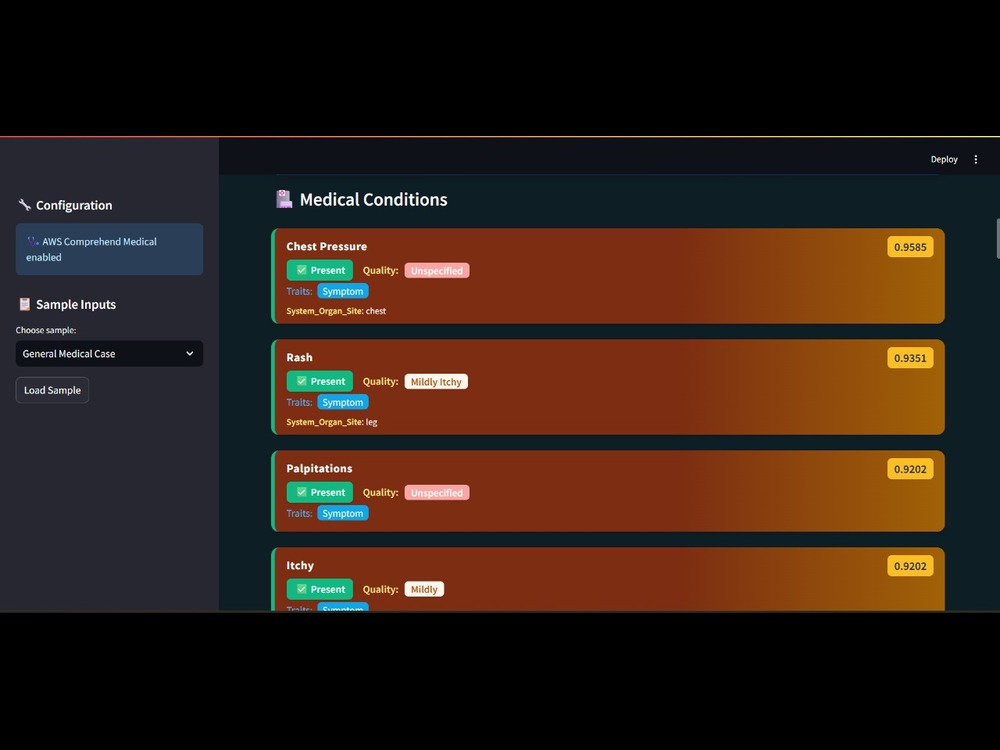Click the Mildly Itchy quality tag
Viewport: 1000px width, 750px height.
tap(436, 381)
